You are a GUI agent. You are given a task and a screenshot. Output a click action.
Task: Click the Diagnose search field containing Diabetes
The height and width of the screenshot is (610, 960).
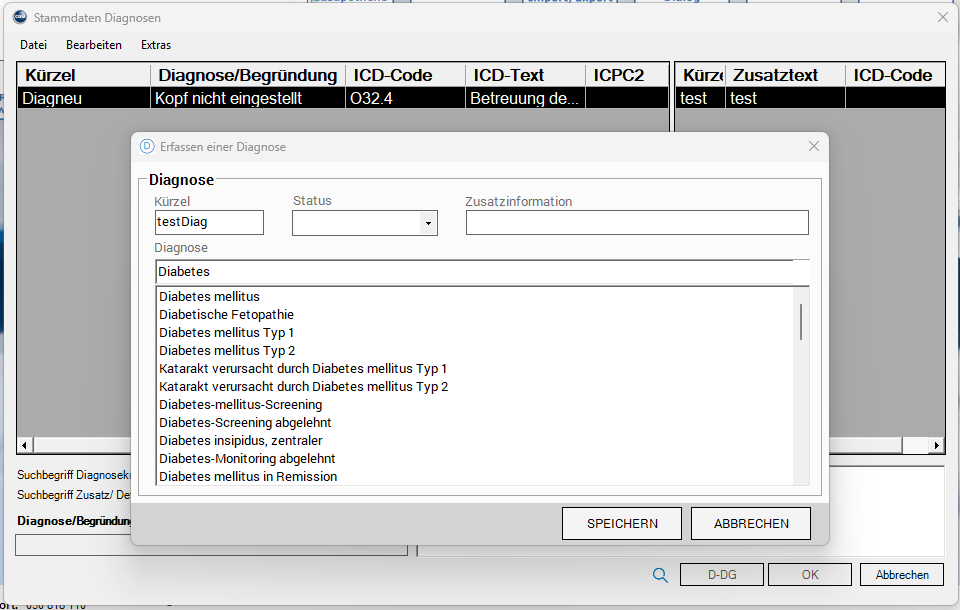pos(480,272)
